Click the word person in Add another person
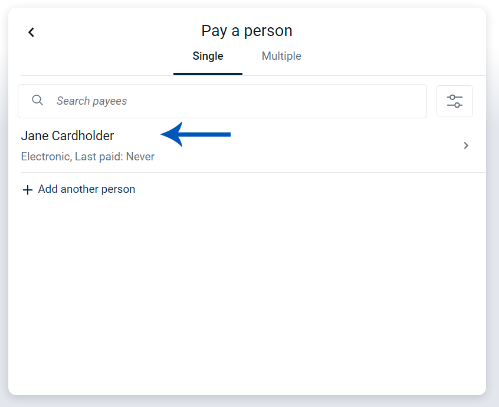This screenshot has width=499, height=407. 118,190
